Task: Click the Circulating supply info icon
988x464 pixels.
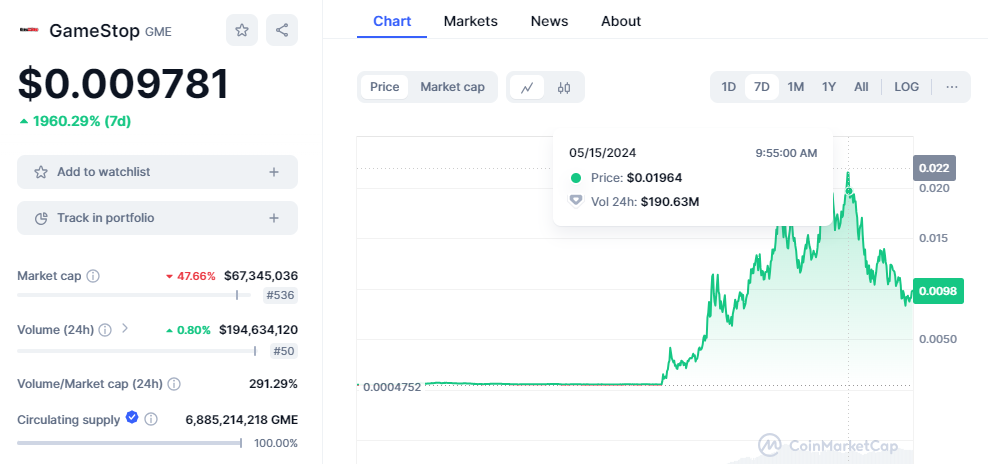Action: coord(151,419)
